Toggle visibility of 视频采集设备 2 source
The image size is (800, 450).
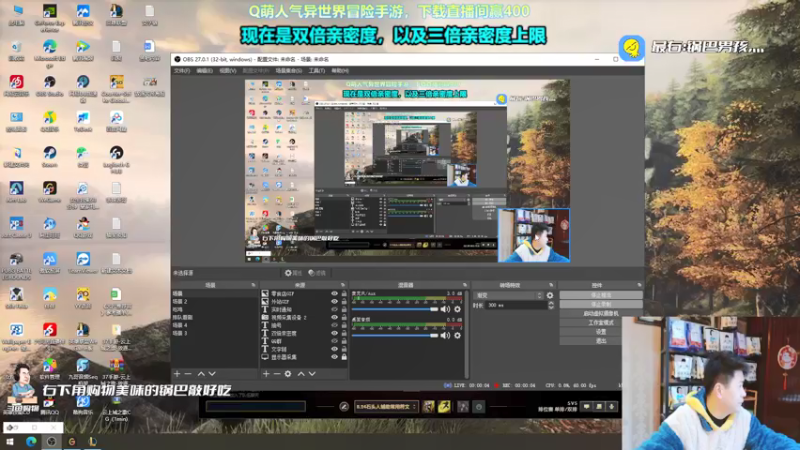click(334, 317)
